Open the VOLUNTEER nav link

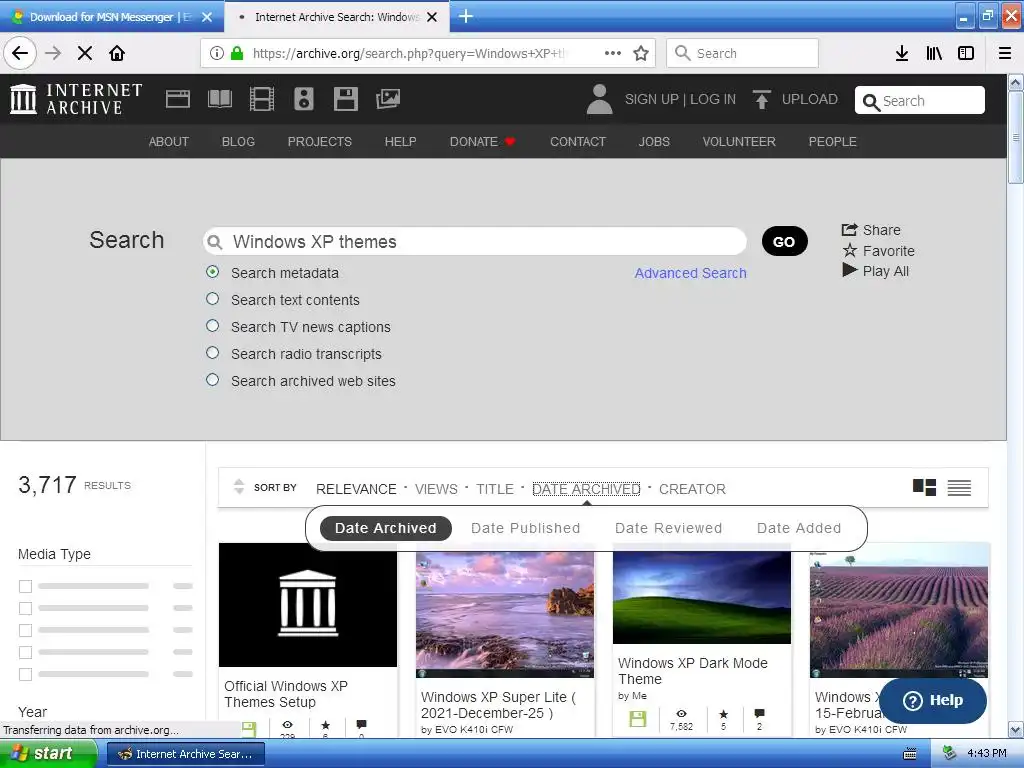[x=739, y=142]
